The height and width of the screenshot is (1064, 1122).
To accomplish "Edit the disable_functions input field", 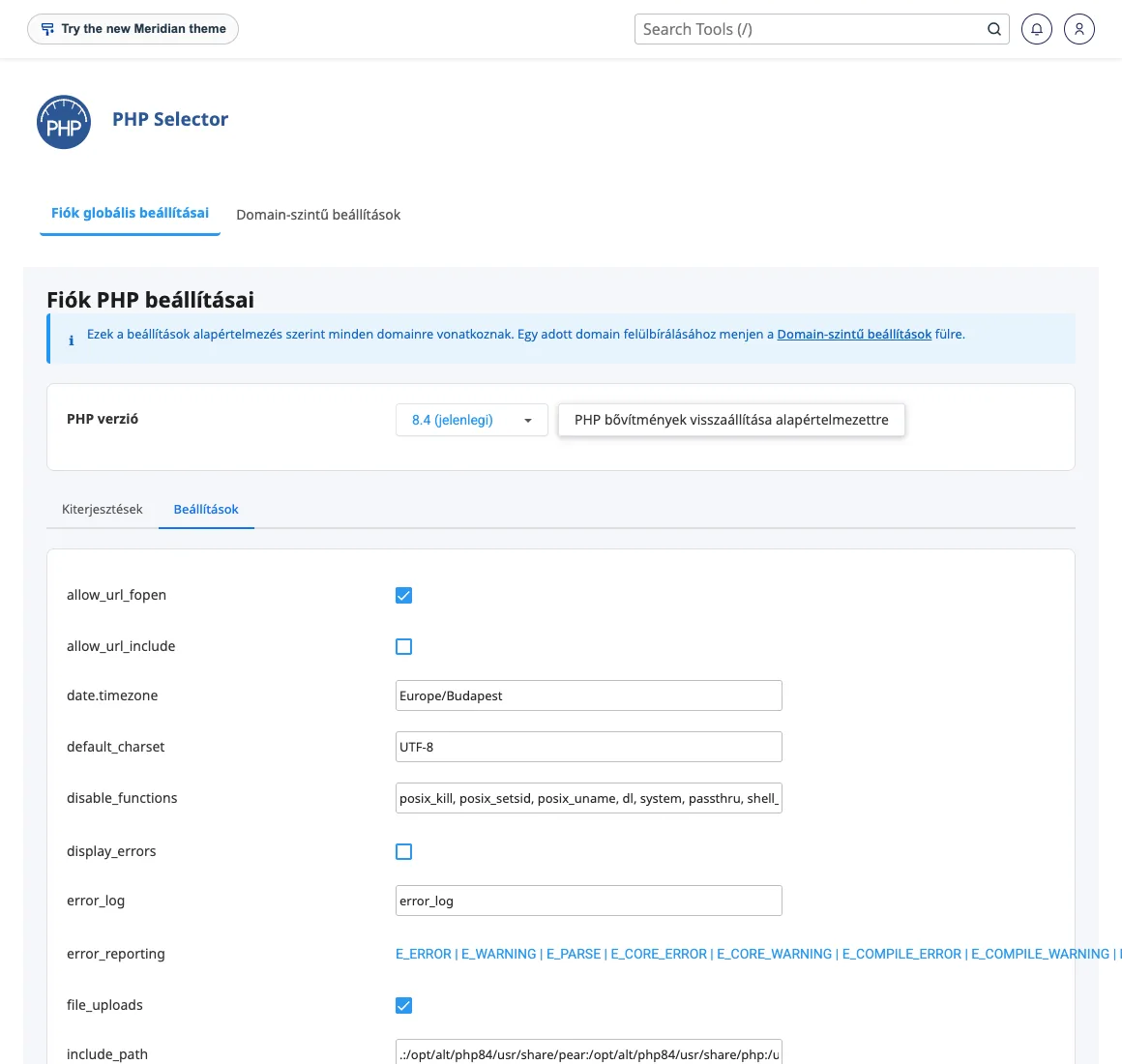I will click(589, 798).
